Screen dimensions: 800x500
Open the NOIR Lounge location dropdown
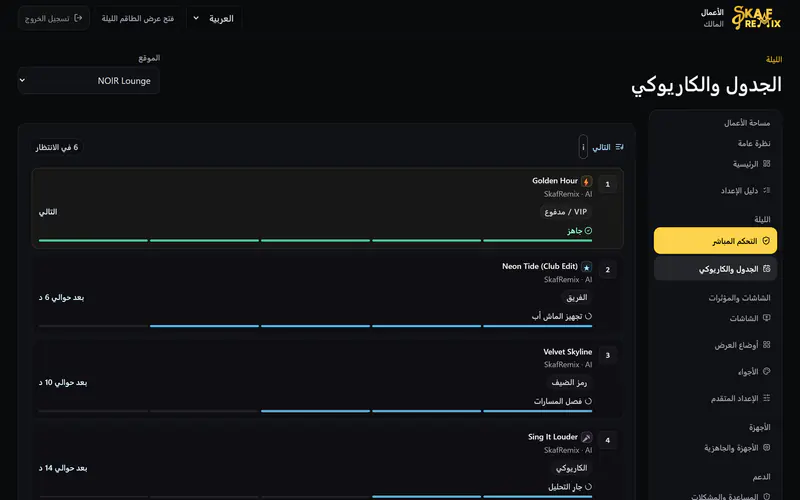(89, 81)
